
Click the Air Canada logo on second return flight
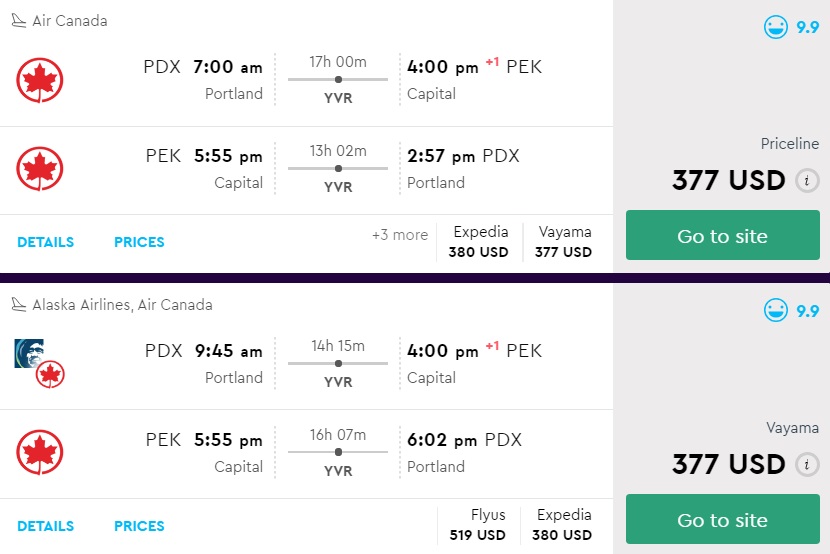coord(40,452)
